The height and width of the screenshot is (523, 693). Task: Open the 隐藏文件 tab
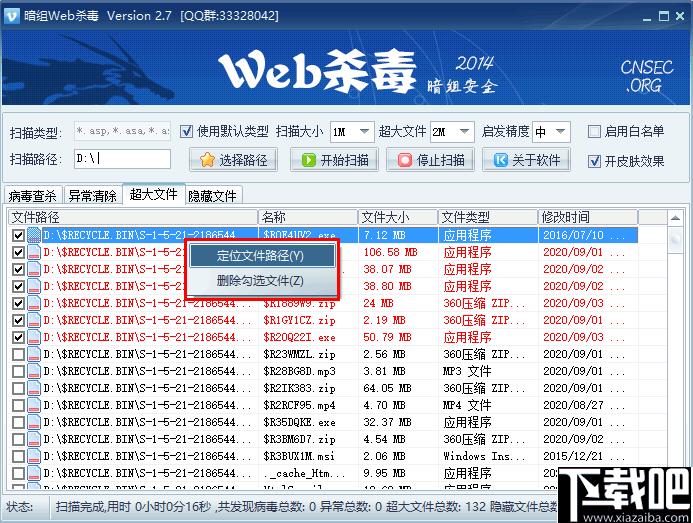pos(213,195)
